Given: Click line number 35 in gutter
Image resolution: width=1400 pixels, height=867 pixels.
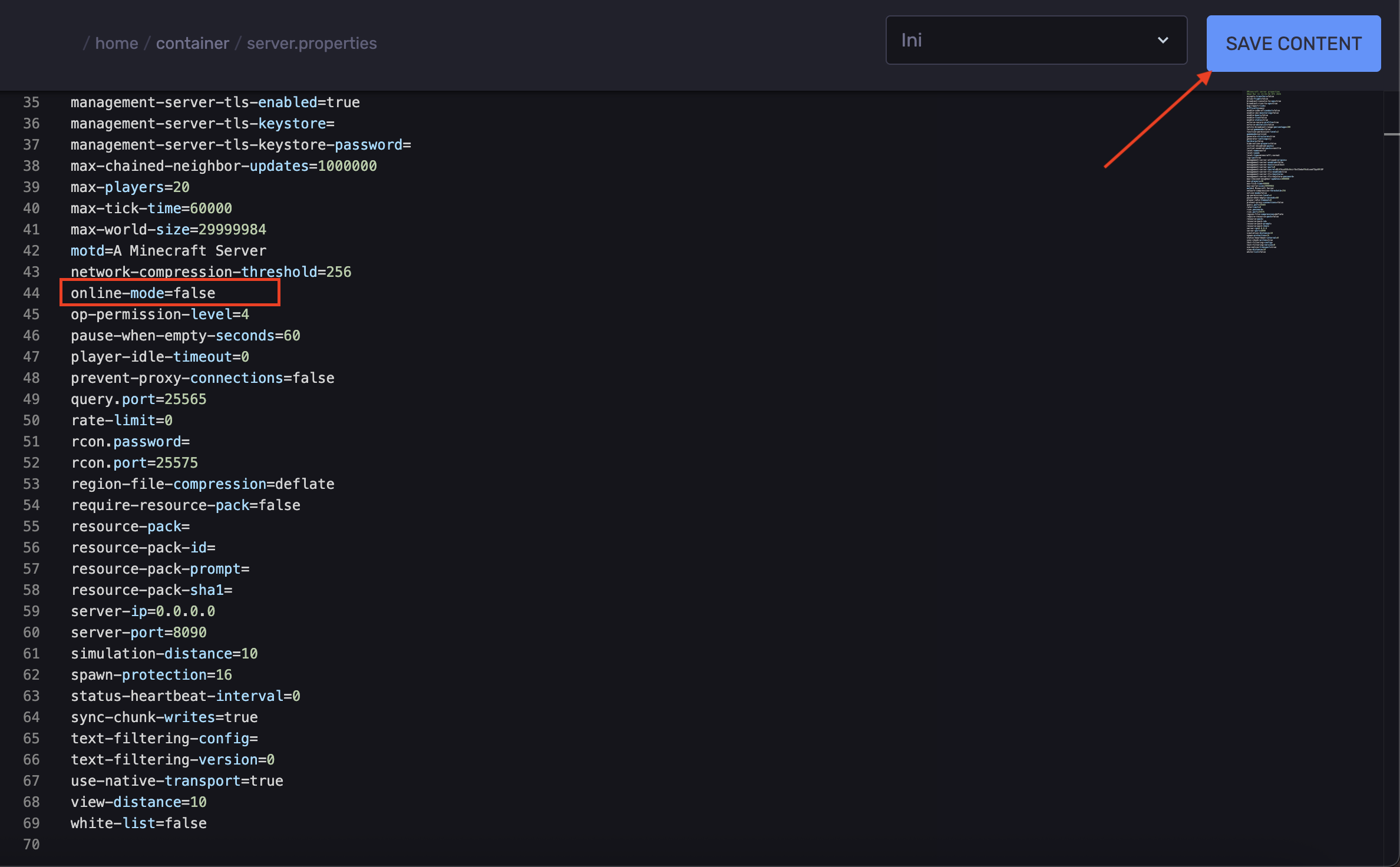Looking at the screenshot, I should click(x=31, y=102).
